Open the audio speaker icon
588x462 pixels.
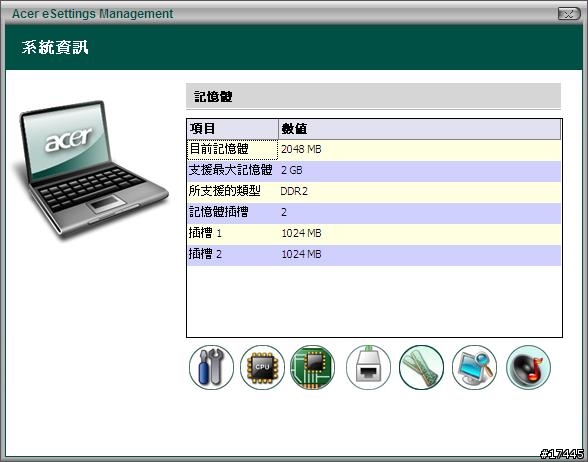tap(528, 368)
